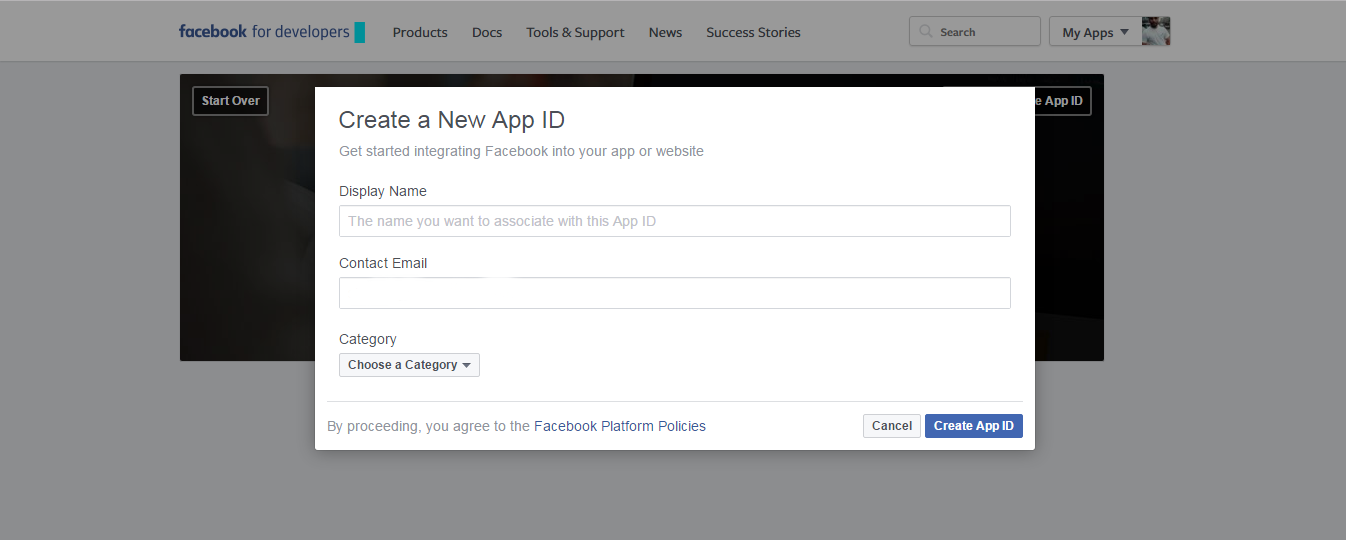
Task: Open Success Stories page
Action: (753, 32)
